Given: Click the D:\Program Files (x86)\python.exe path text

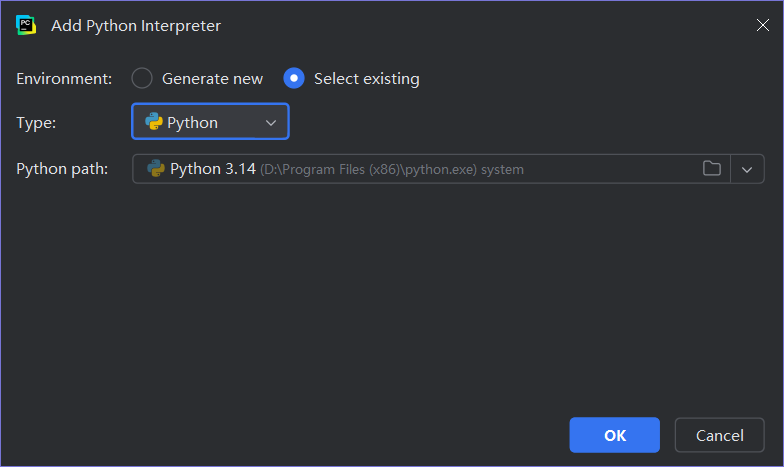Looking at the screenshot, I should 368,170.
